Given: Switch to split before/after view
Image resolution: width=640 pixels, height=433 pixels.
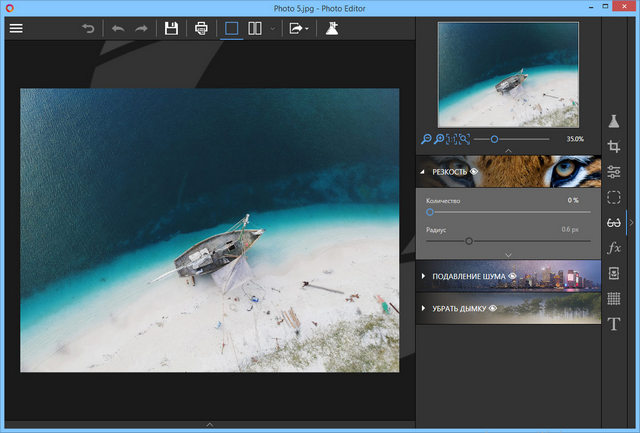Looking at the screenshot, I should click(255, 28).
